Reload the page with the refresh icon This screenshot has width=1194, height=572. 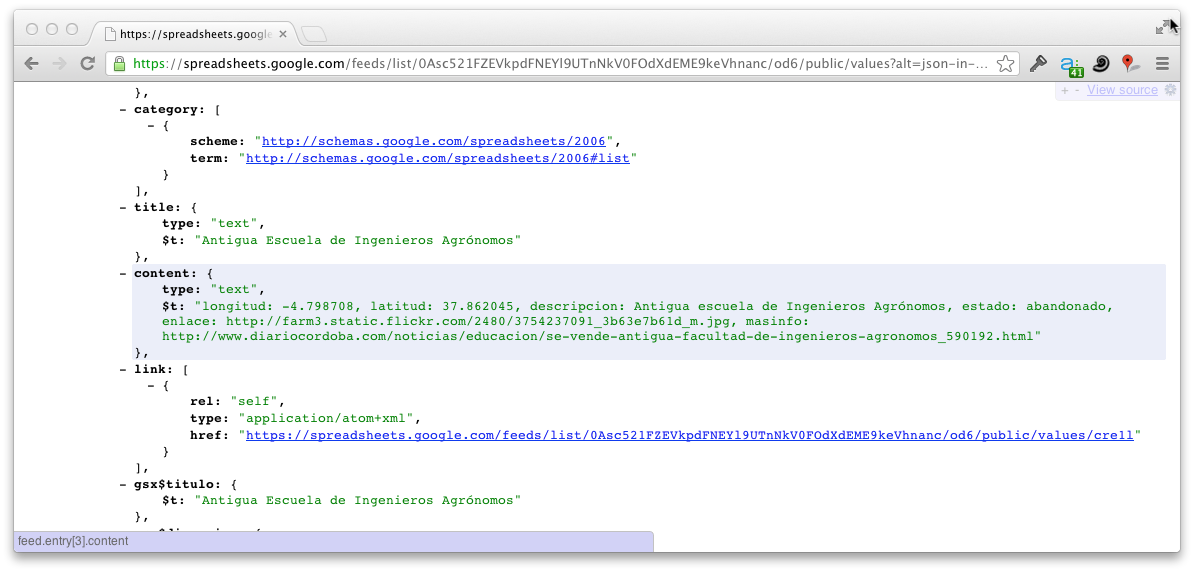[88, 64]
